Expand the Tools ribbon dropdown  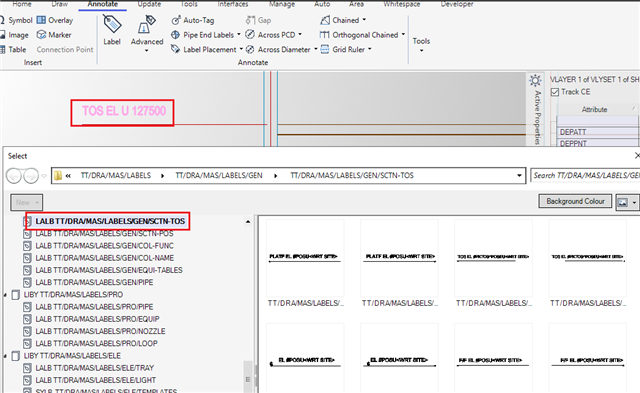pyautogui.click(x=421, y=51)
